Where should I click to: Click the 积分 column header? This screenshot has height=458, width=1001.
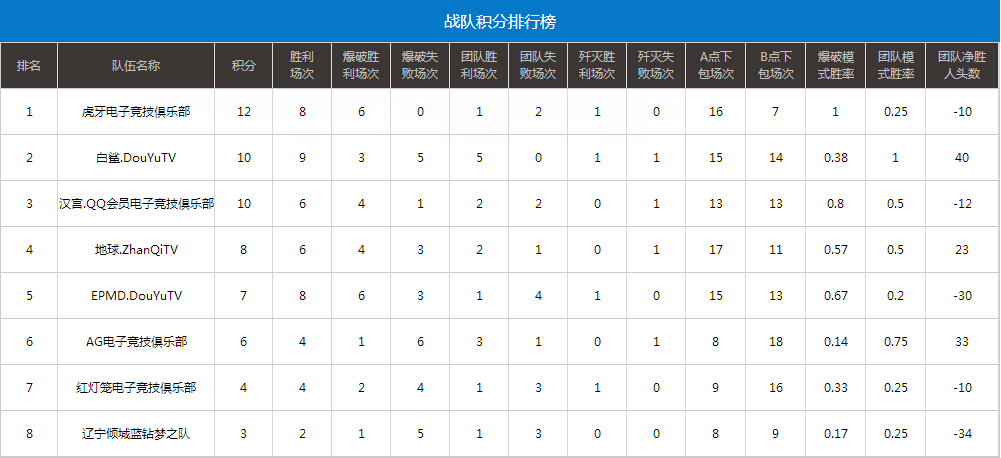click(243, 65)
